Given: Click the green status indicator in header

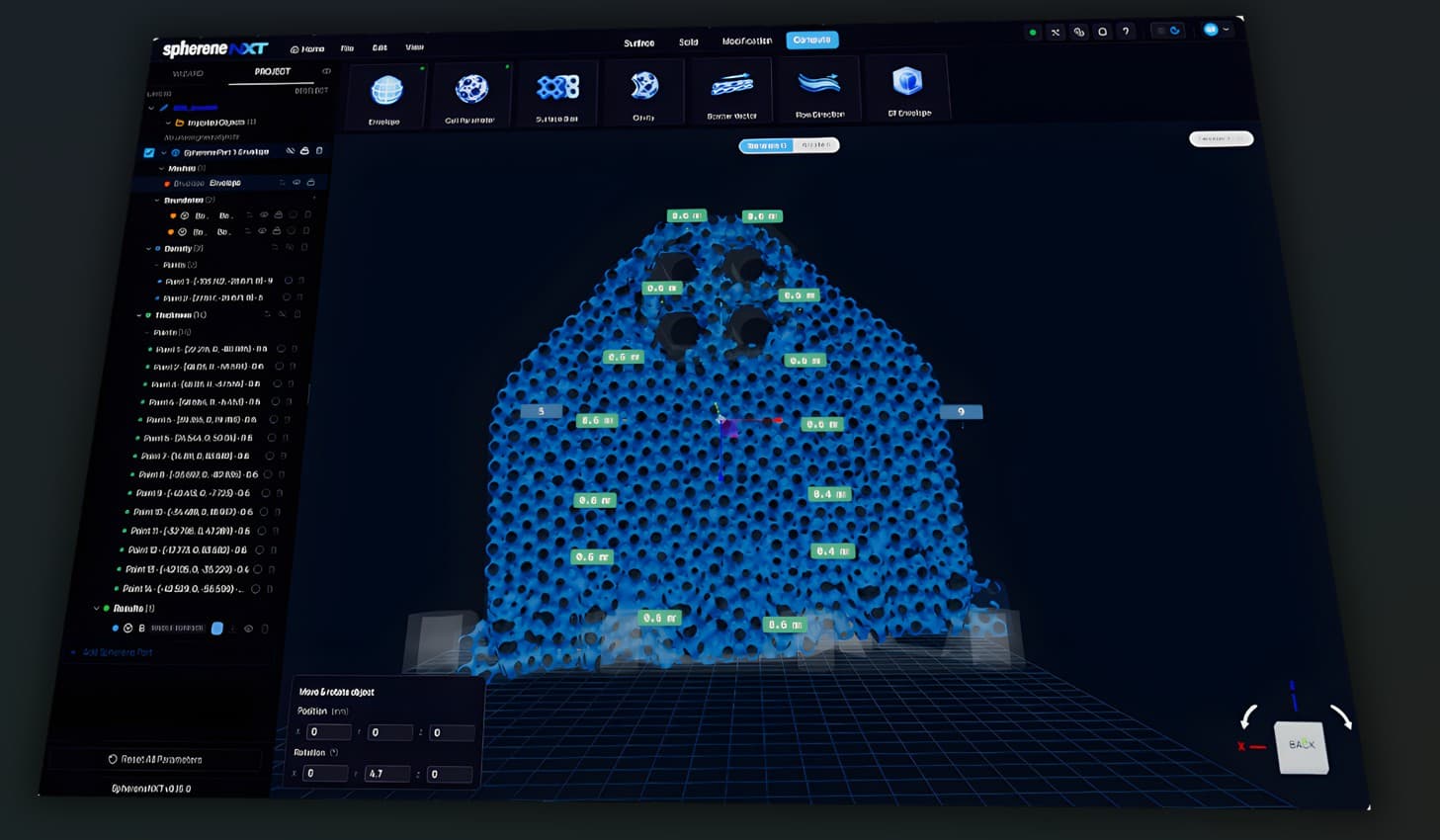Looking at the screenshot, I should tap(1033, 33).
